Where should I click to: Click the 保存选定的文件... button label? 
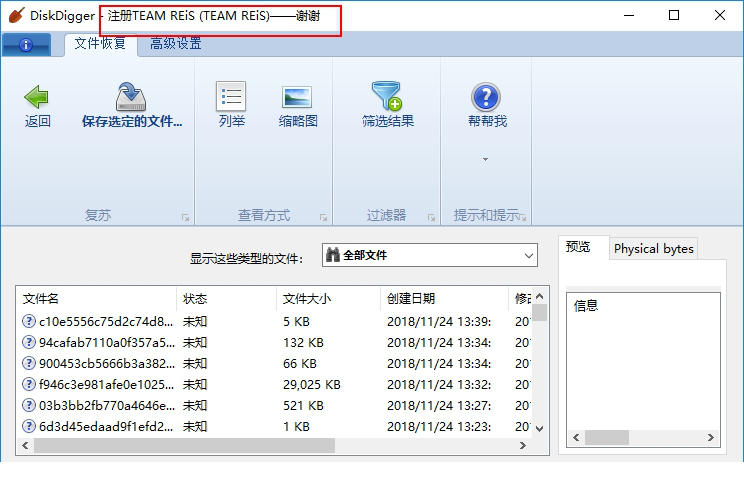tap(132, 121)
